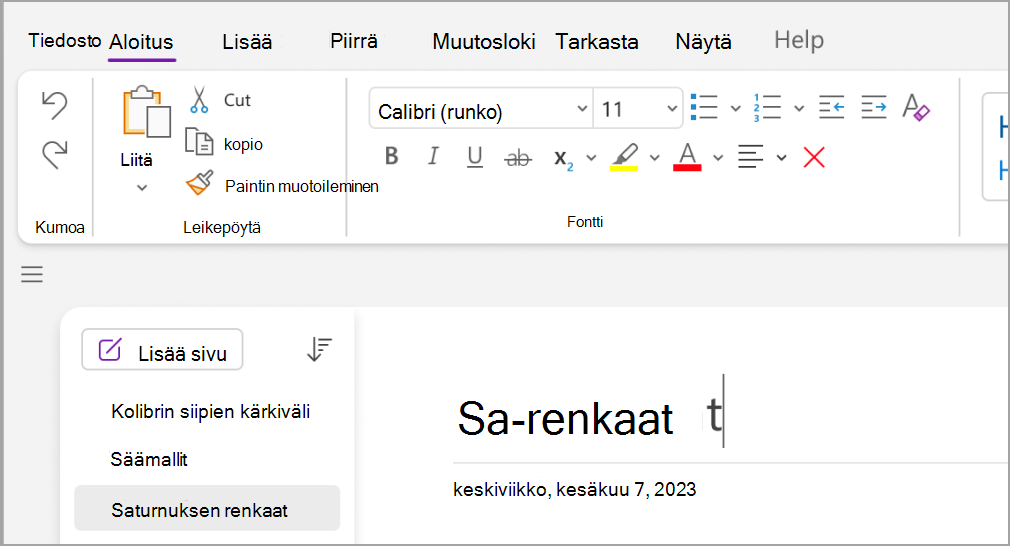Click the Lisää sivu button
This screenshot has width=1010, height=546.
(x=162, y=350)
